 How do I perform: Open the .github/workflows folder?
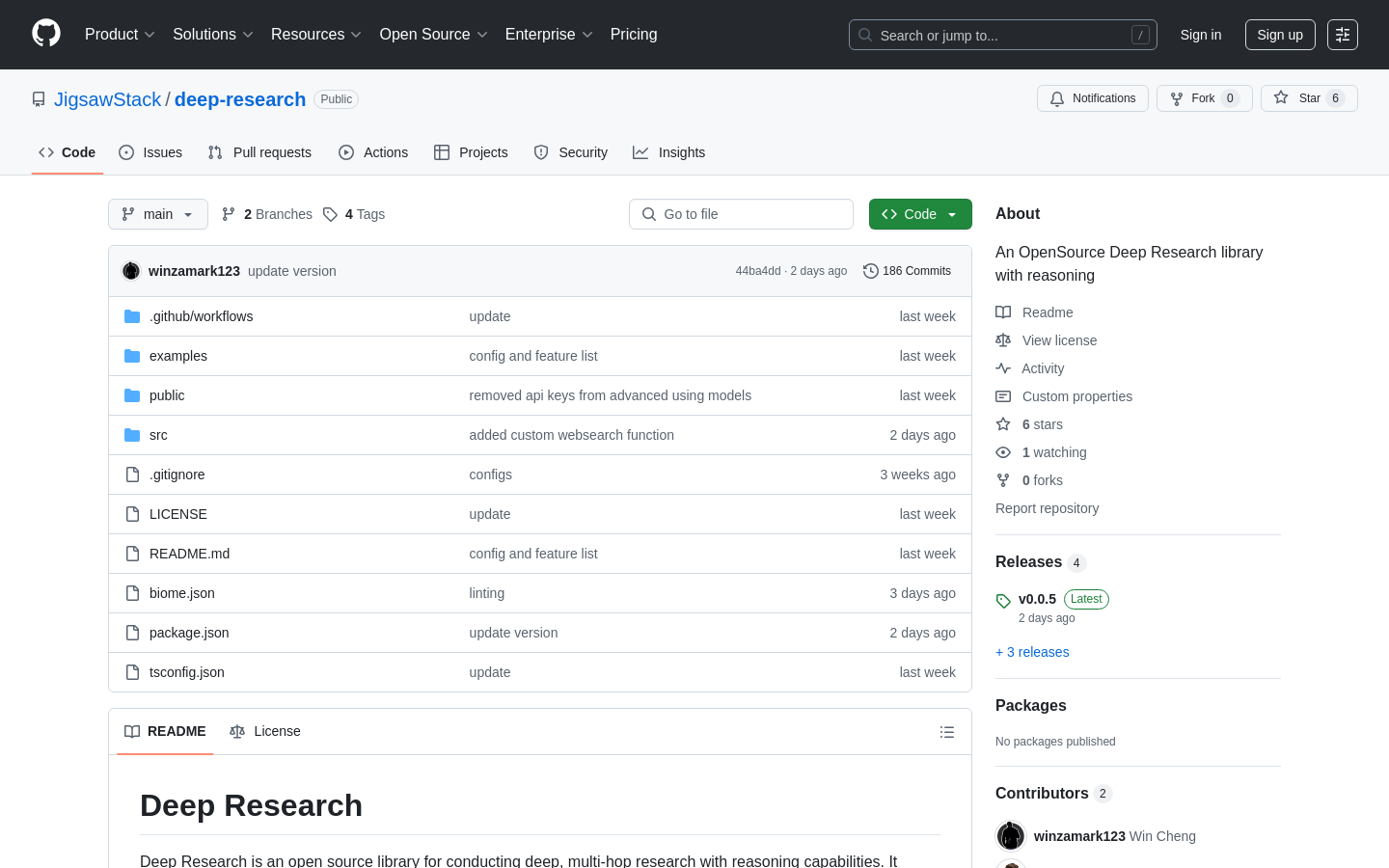tap(201, 316)
